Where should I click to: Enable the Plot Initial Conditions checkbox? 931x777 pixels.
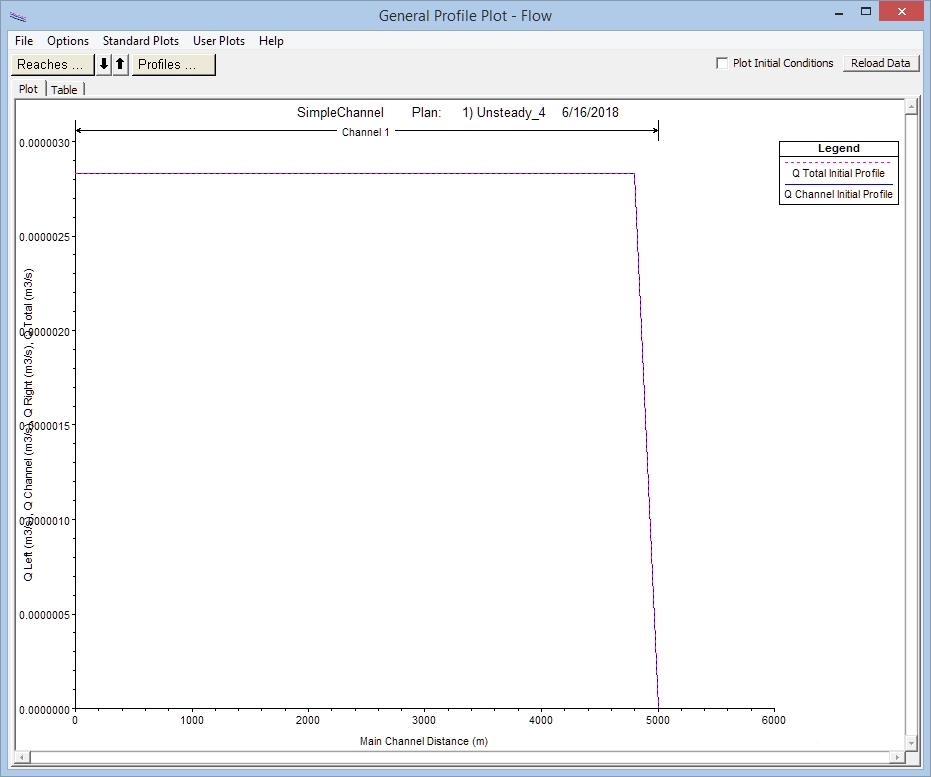click(x=722, y=63)
